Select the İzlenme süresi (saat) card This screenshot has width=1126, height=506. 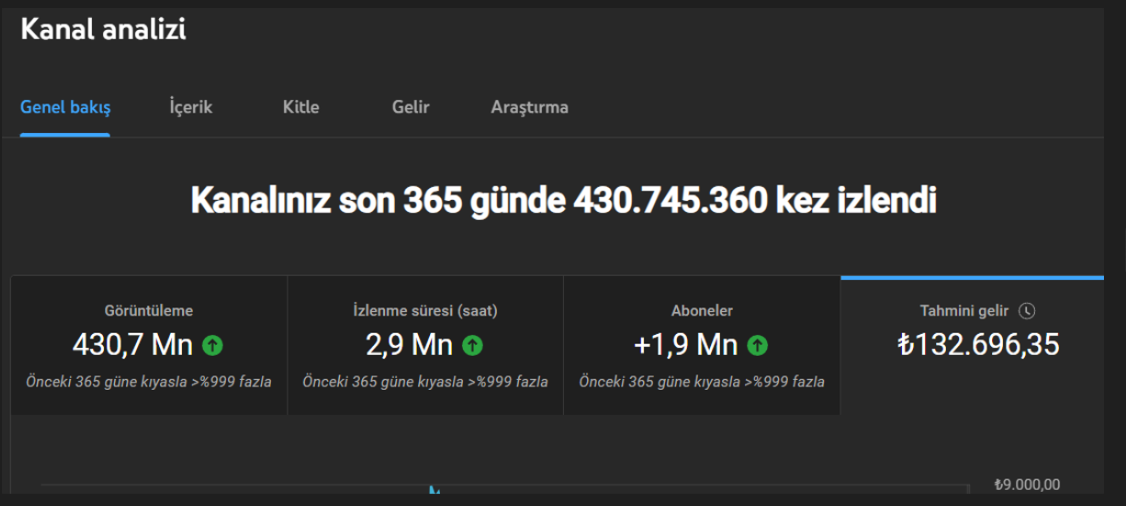point(425,345)
